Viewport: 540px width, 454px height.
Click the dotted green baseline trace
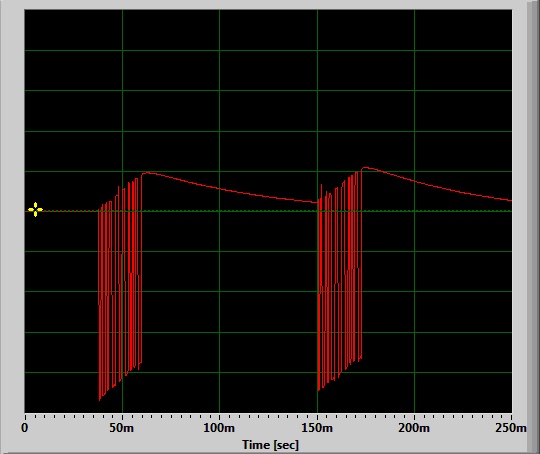tap(269, 211)
